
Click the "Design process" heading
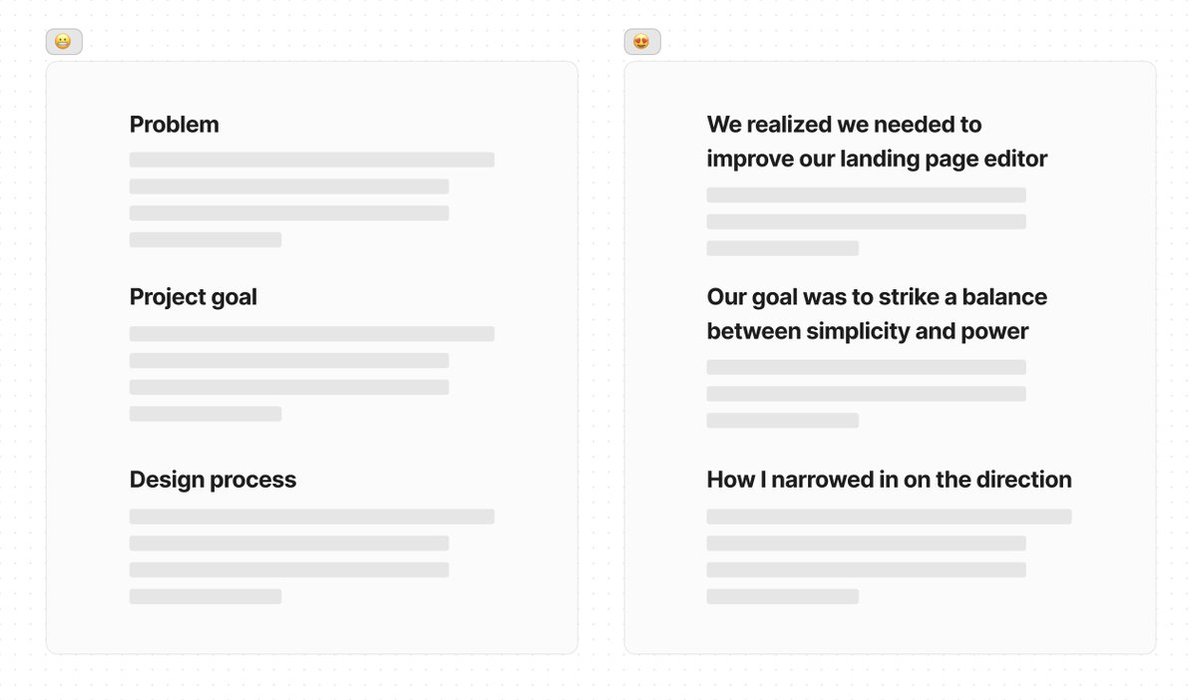click(213, 480)
